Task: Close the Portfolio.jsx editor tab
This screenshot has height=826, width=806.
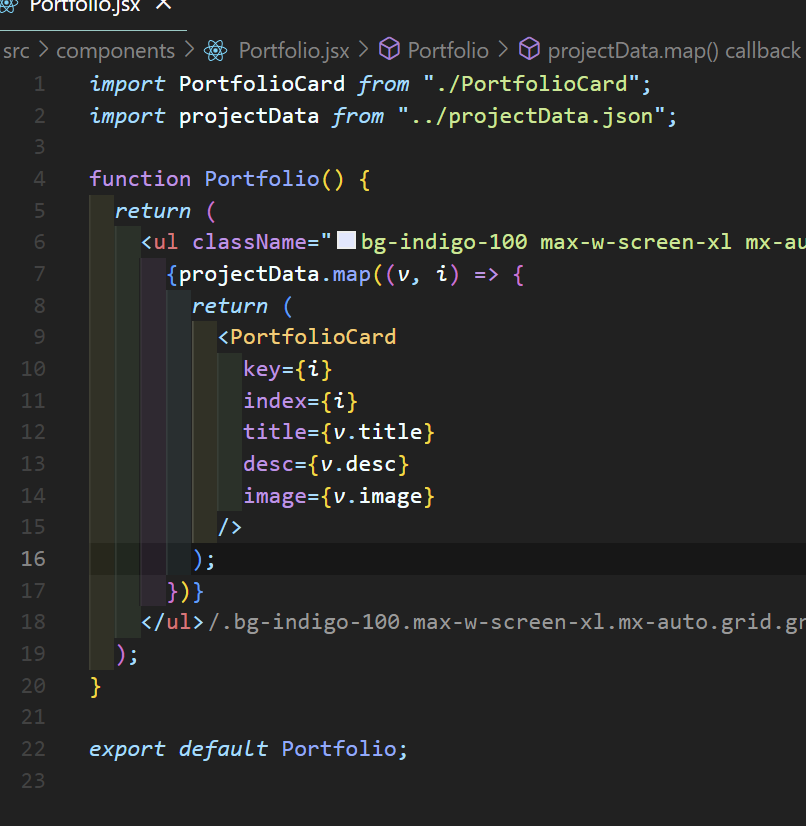Action: pyautogui.click(x=164, y=4)
